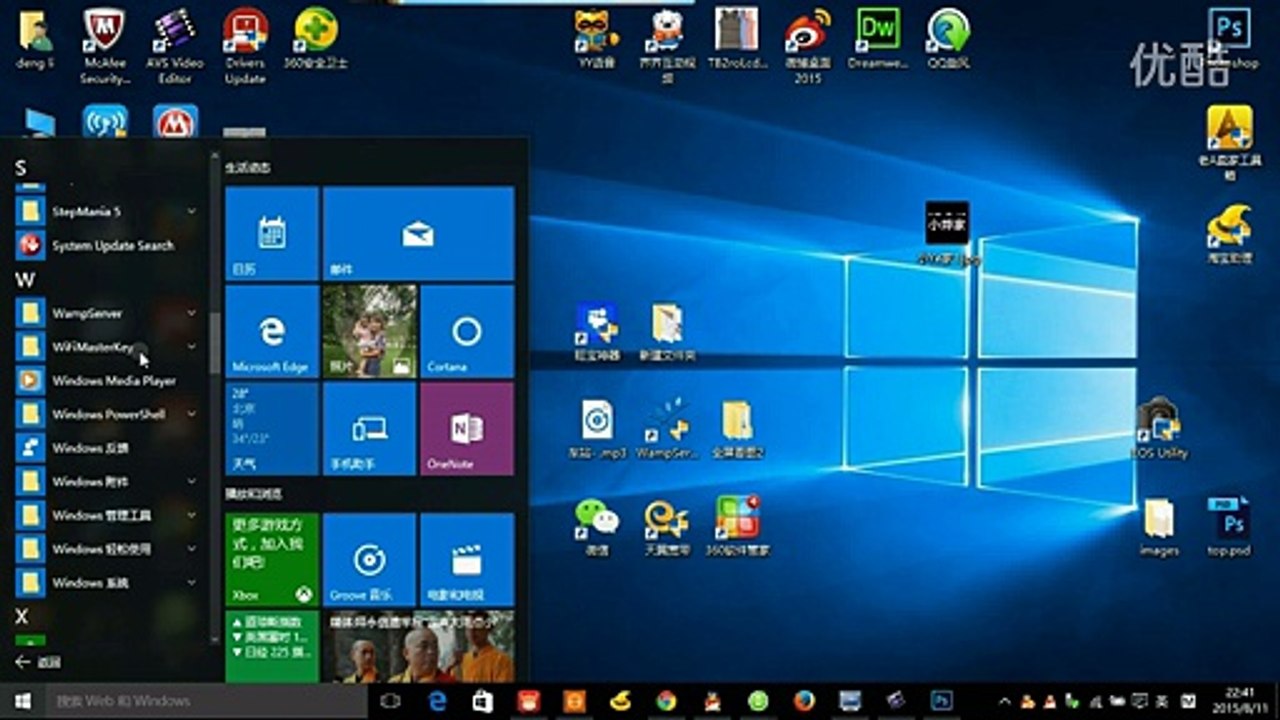
Task: Open the 微信 (WeChat) desktop icon
Action: (x=596, y=526)
